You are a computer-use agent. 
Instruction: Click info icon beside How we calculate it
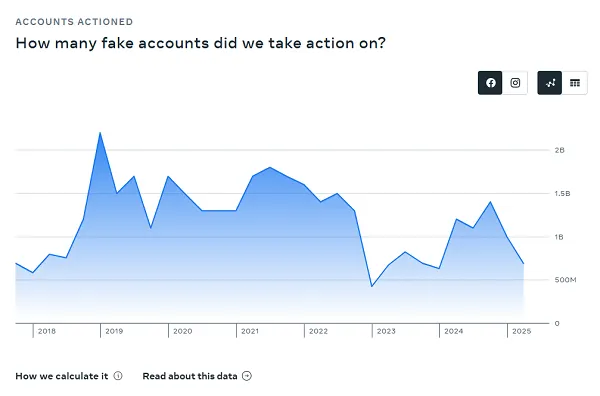point(118,376)
